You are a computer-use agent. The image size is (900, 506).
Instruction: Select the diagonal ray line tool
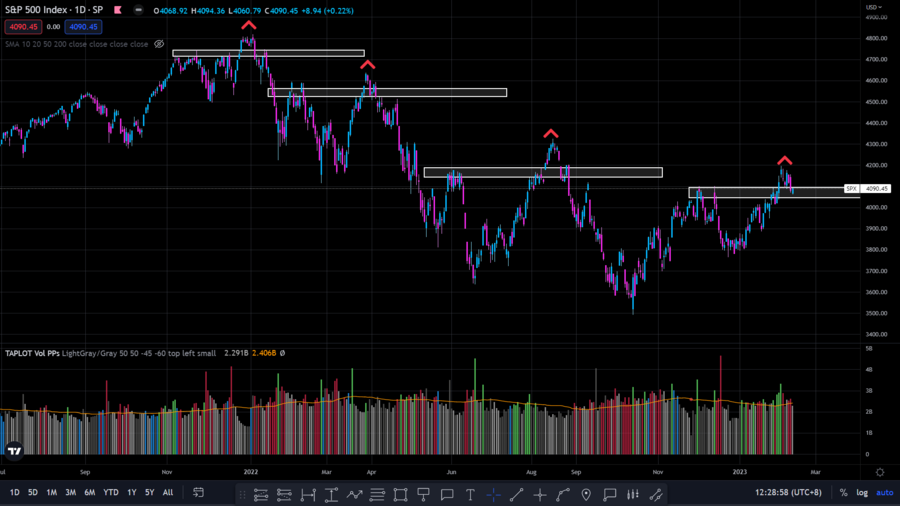(656, 494)
